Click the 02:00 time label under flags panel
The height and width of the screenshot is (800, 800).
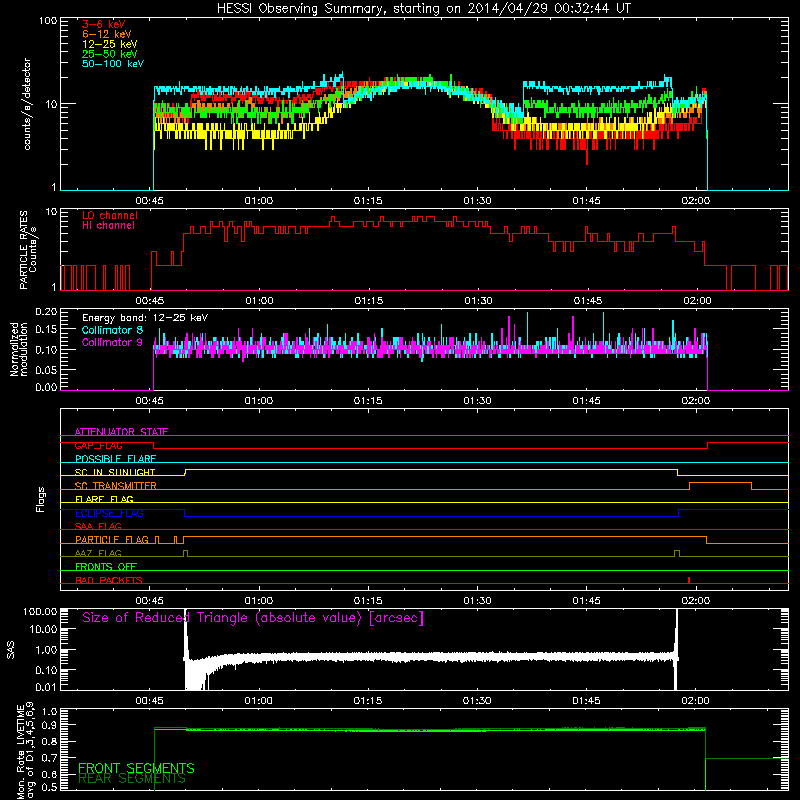click(x=696, y=601)
